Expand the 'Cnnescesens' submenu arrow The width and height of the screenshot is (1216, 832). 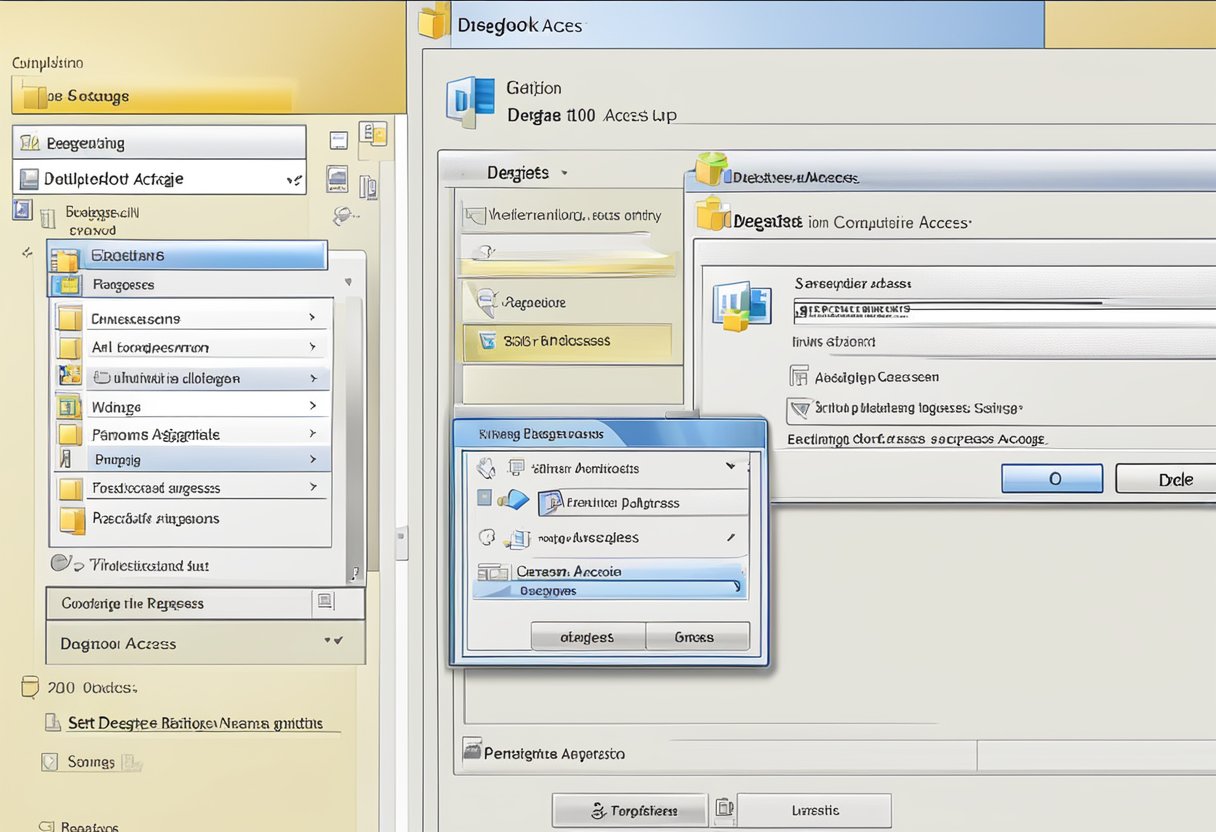click(x=312, y=318)
